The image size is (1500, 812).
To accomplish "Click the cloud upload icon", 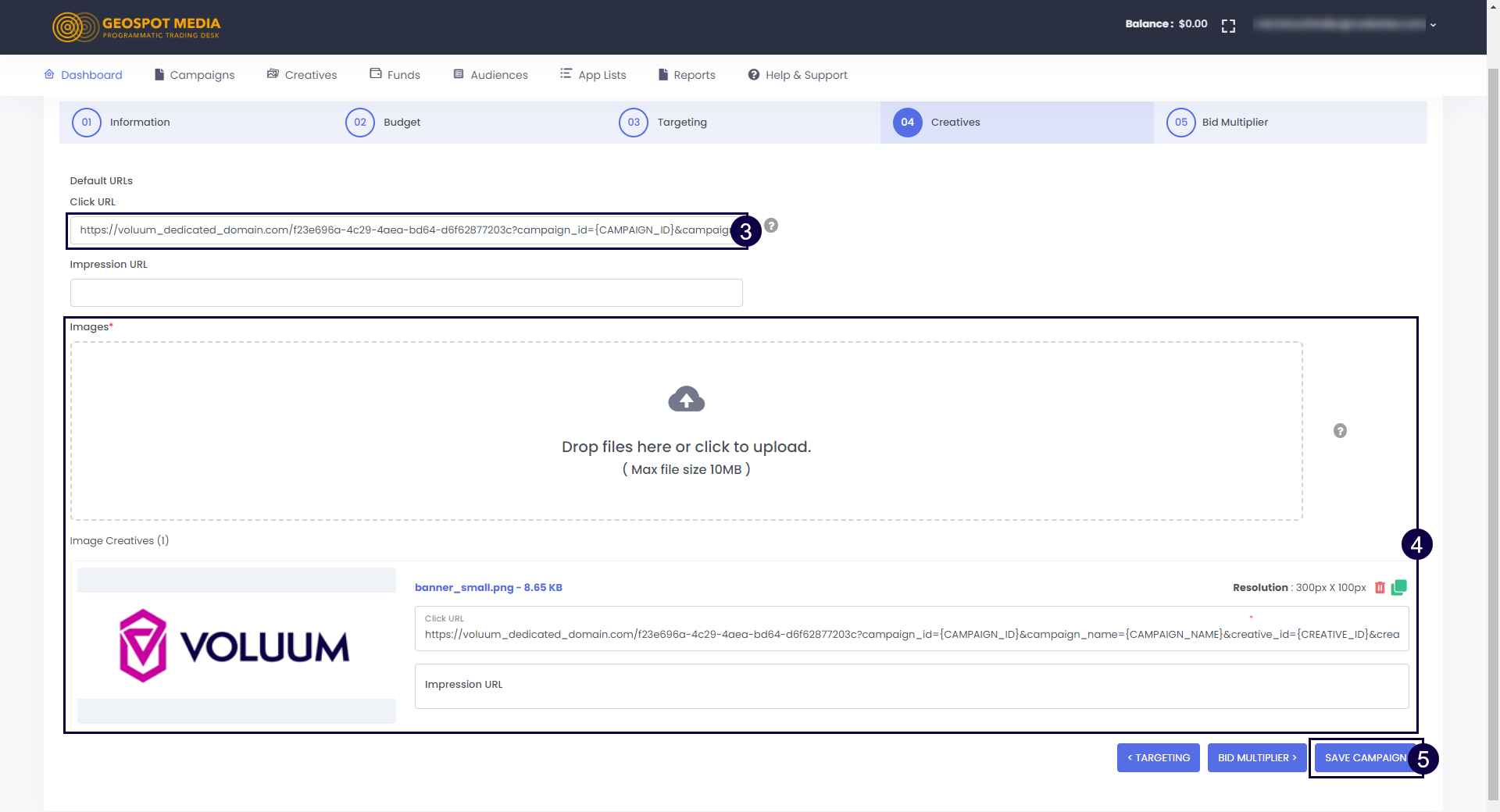I will click(x=686, y=400).
